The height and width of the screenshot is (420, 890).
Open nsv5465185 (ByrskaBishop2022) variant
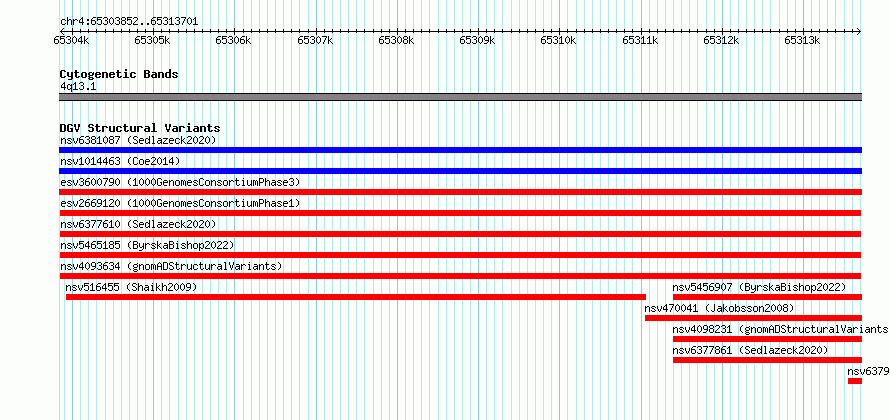pyautogui.click(x=147, y=245)
